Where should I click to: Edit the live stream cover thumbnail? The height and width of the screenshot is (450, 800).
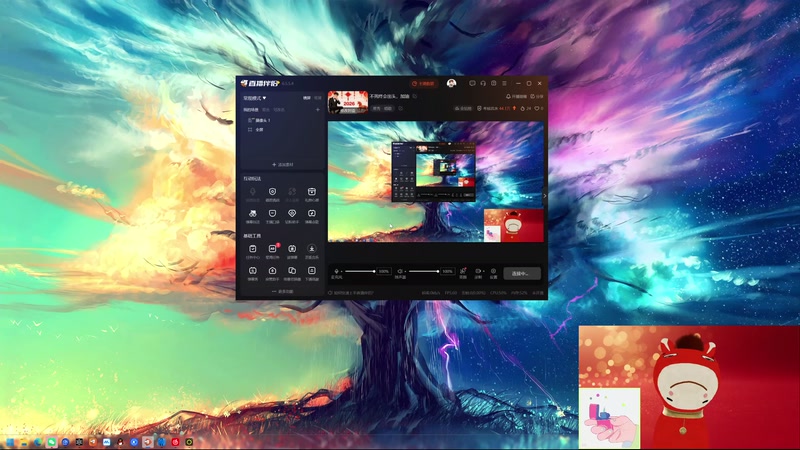pos(347,102)
